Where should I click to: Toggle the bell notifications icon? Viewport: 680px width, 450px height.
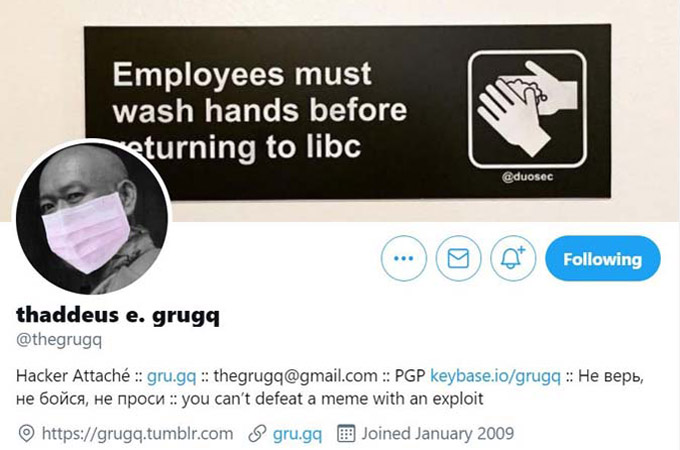click(513, 258)
